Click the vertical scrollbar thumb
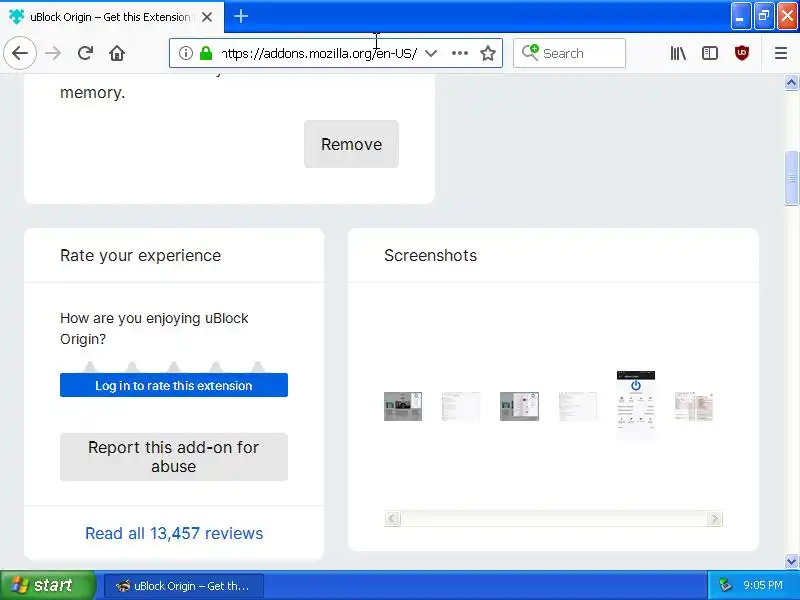The height and width of the screenshot is (600, 800). pos(791,178)
